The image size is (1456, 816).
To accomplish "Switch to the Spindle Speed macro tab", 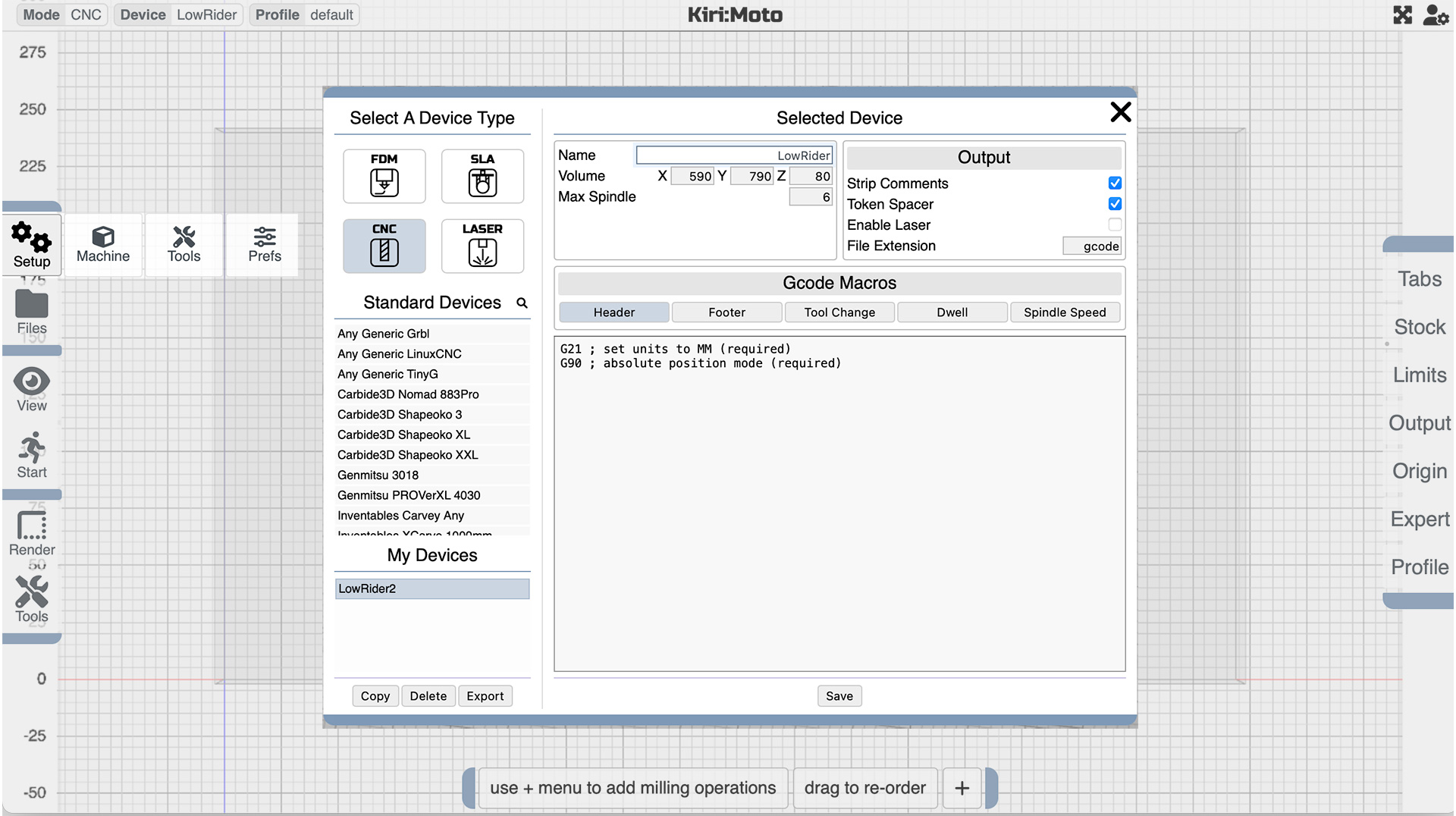I will coord(1065,312).
